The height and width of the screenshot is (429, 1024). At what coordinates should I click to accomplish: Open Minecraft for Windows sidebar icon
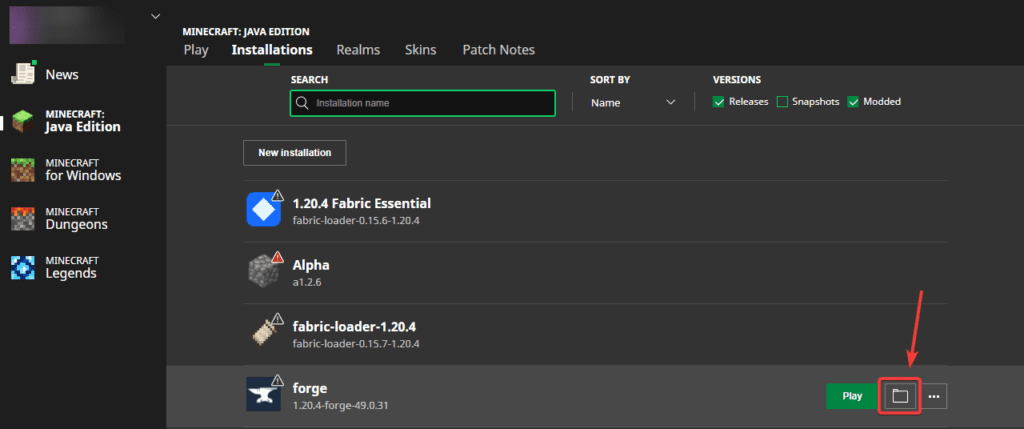[23, 169]
